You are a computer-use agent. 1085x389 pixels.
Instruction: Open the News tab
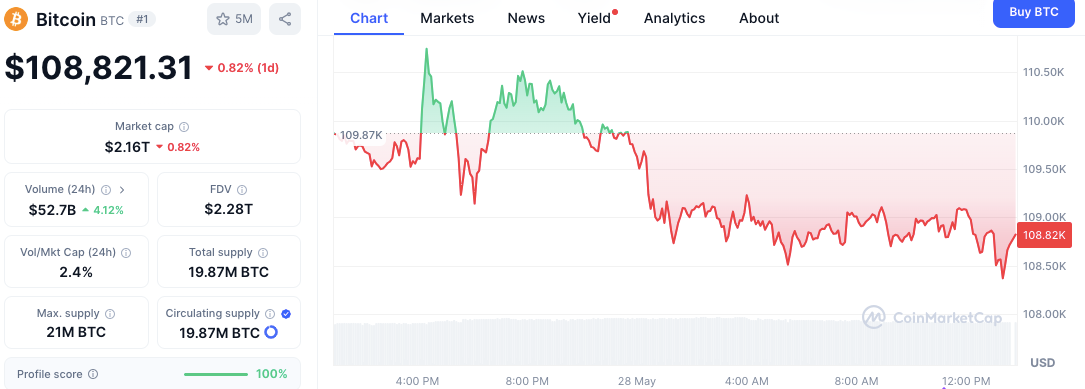tap(526, 18)
